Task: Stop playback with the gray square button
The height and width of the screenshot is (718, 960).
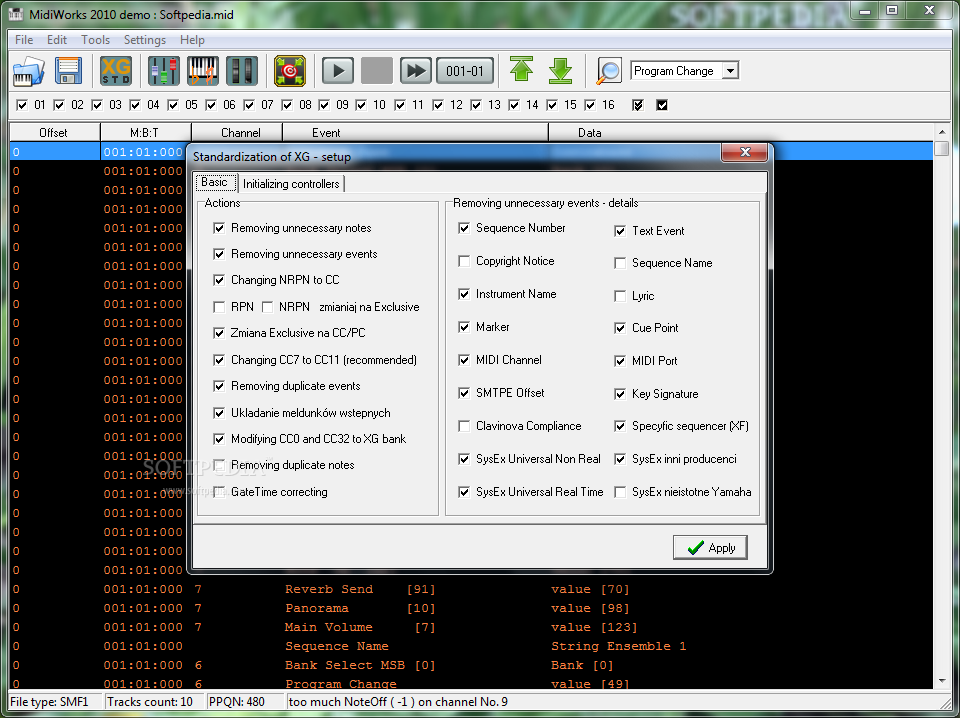Action: [377, 71]
